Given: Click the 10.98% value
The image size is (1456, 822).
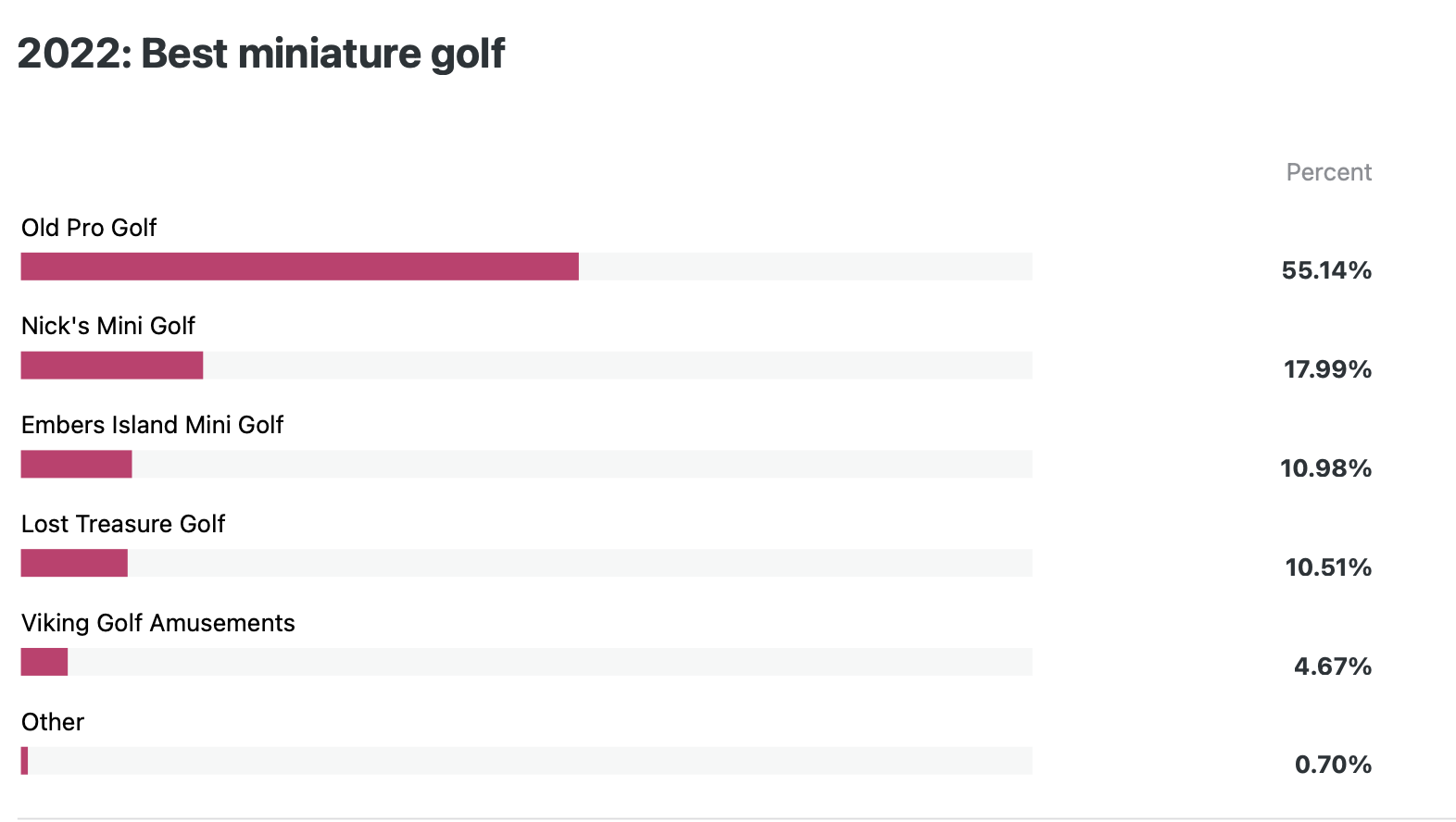Looking at the screenshot, I should tap(1326, 468).
